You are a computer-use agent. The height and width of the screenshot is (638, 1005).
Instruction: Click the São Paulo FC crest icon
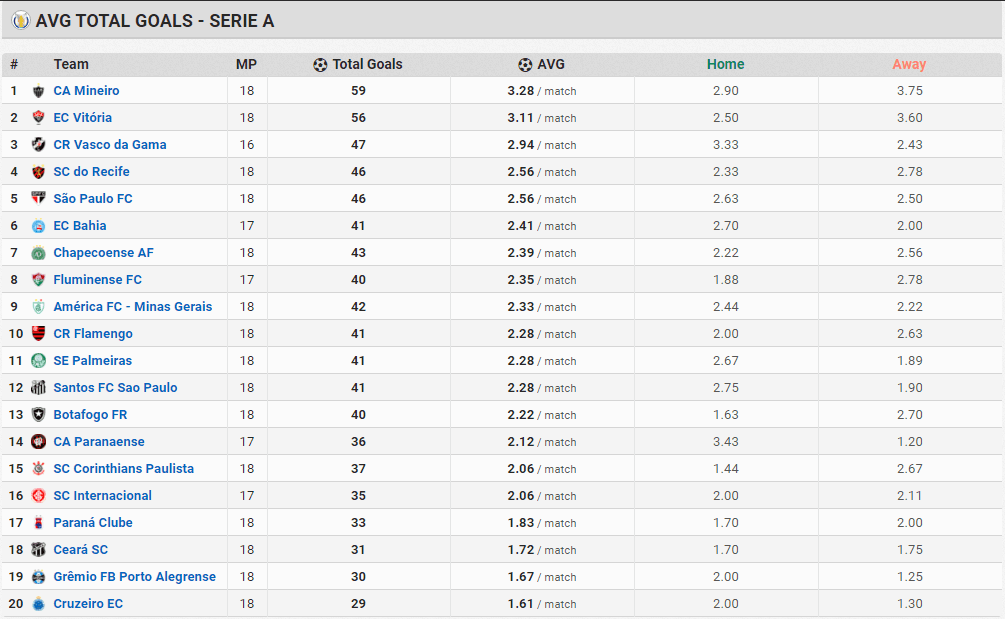tap(38, 199)
